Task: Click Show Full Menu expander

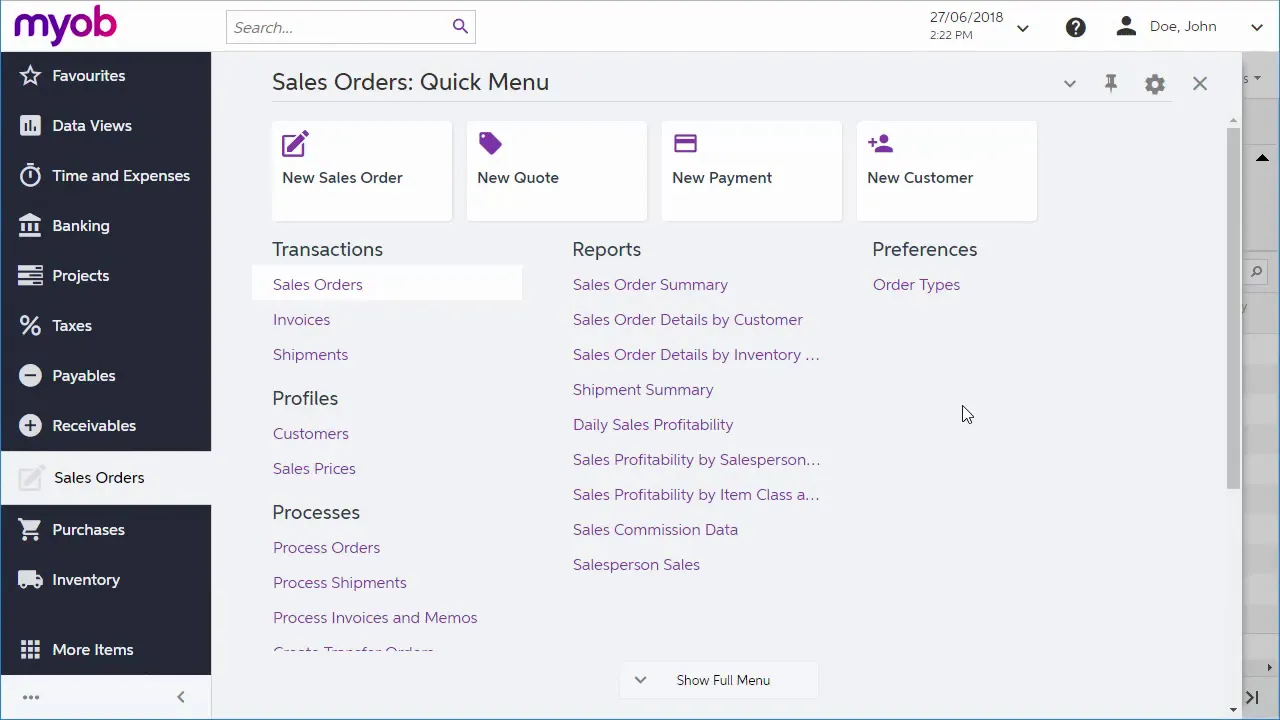Action: pyautogui.click(x=719, y=680)
